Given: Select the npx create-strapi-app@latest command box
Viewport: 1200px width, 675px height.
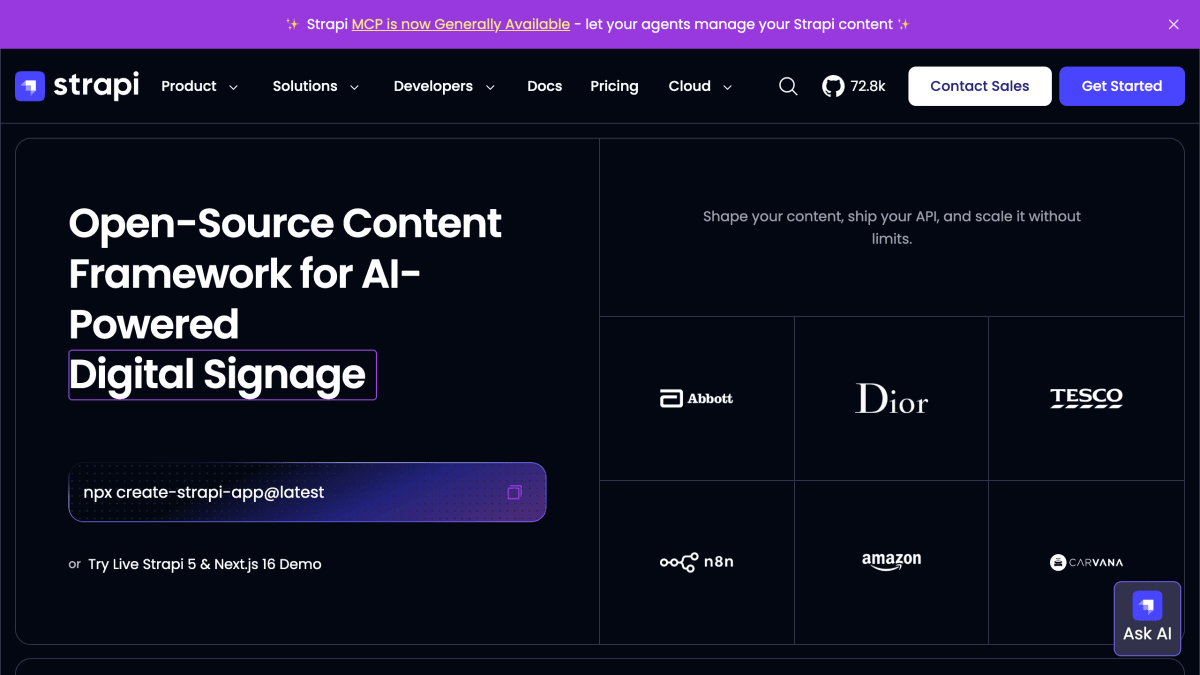Looking at the screenshot, I should (x=307, y=492).
